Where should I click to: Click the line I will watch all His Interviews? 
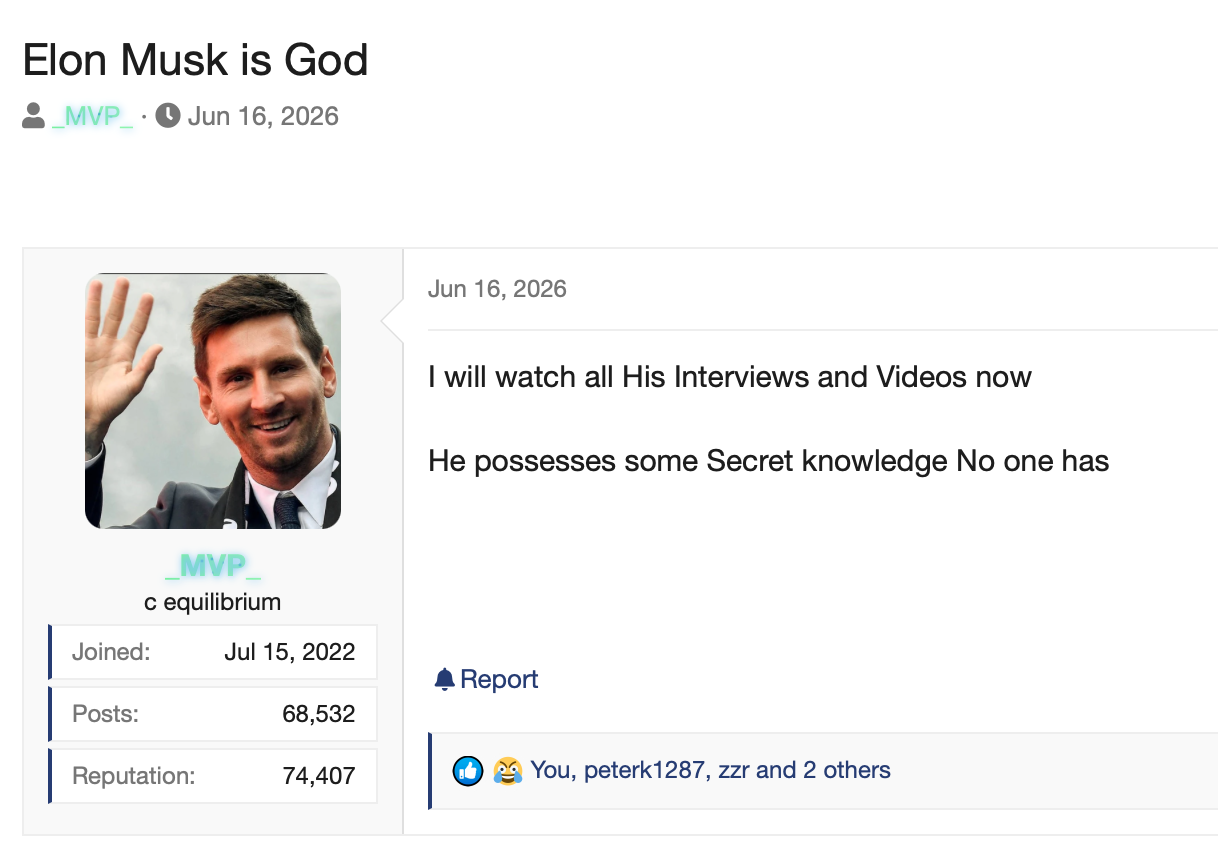click(730, 377)
